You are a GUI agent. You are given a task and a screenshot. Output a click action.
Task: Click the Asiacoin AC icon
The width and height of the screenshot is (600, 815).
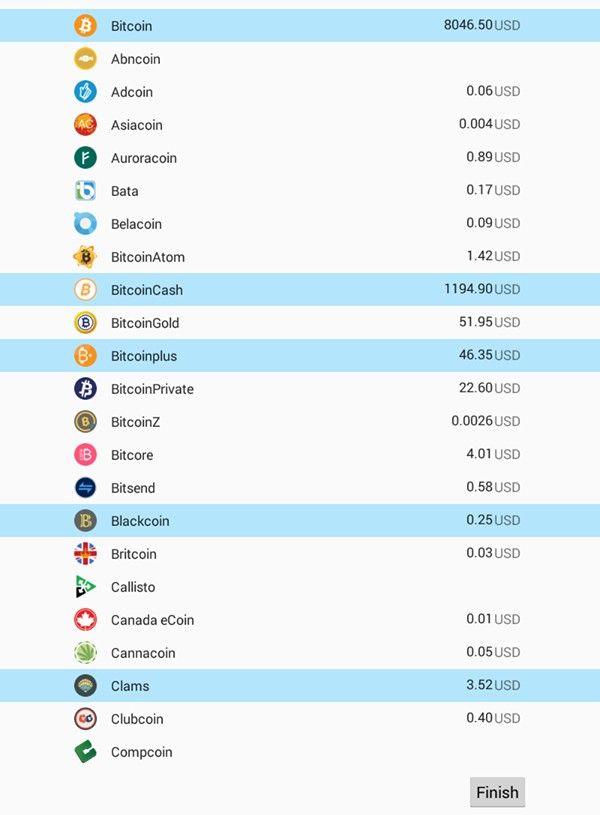pos(86,125)
